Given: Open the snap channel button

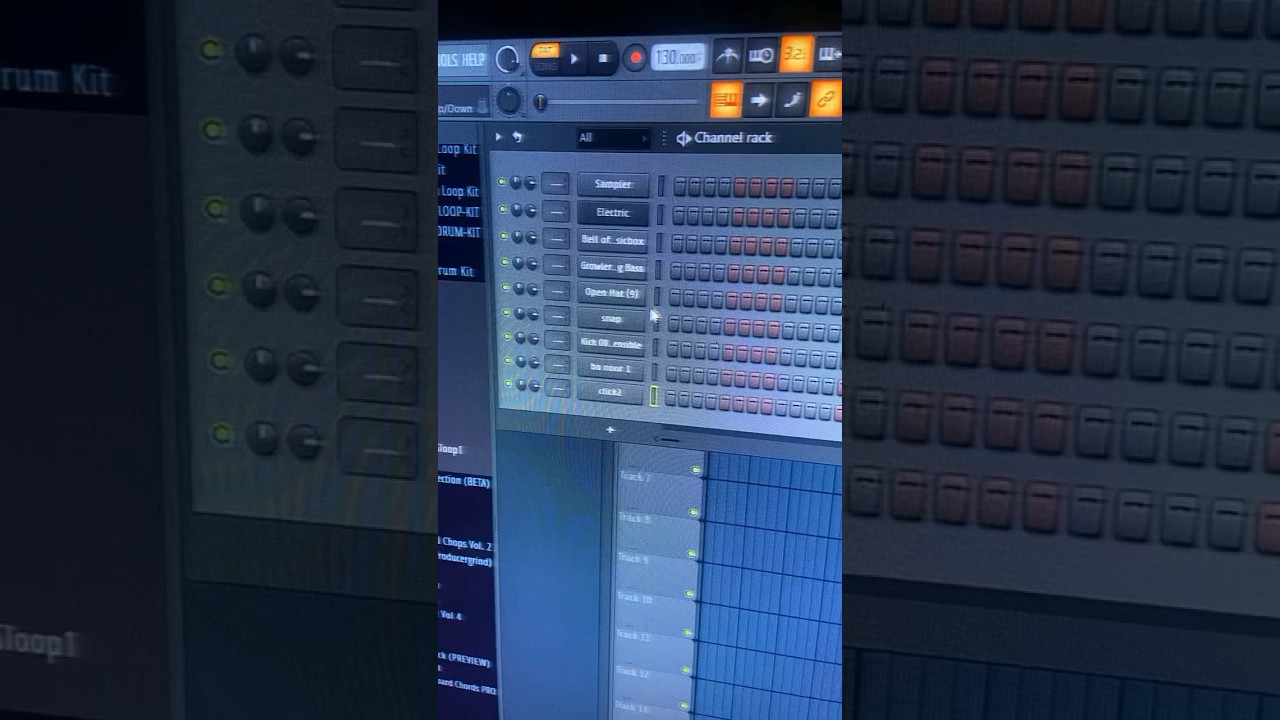Looking at the screenshot, I should point(611,319).
